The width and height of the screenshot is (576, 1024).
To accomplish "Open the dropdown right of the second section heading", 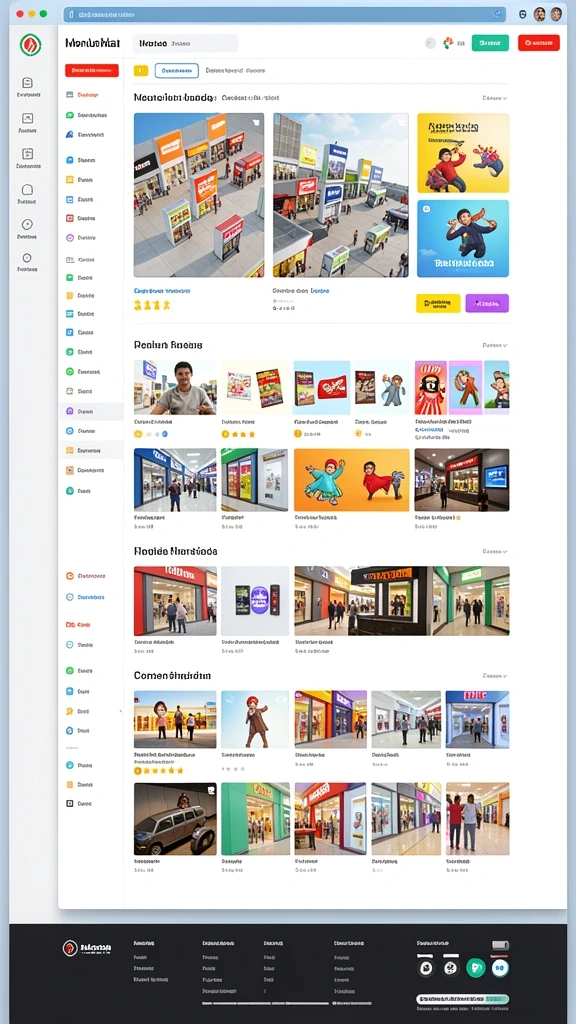I will click(x=495, y=345).
